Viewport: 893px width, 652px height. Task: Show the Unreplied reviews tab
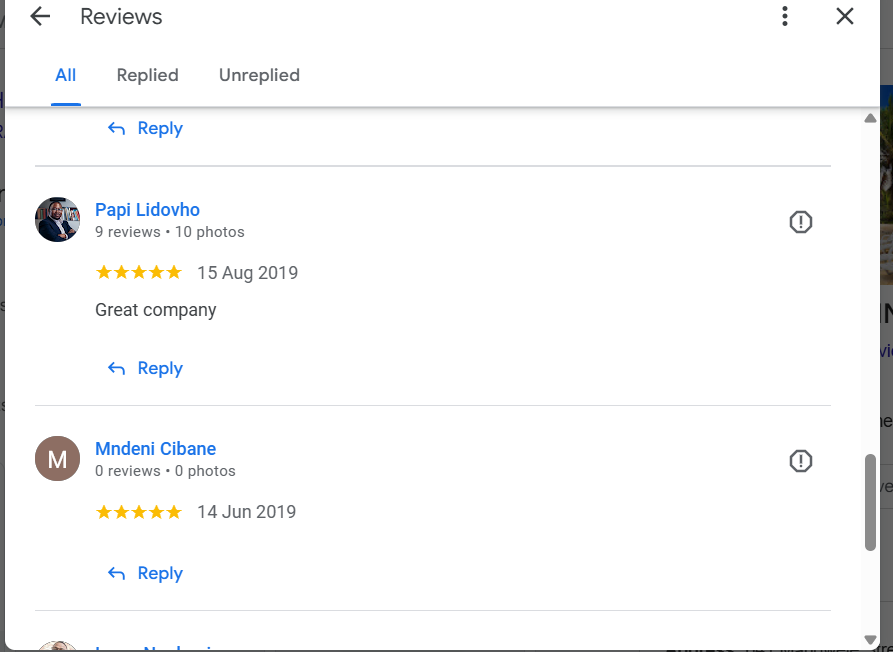[259, 75]
